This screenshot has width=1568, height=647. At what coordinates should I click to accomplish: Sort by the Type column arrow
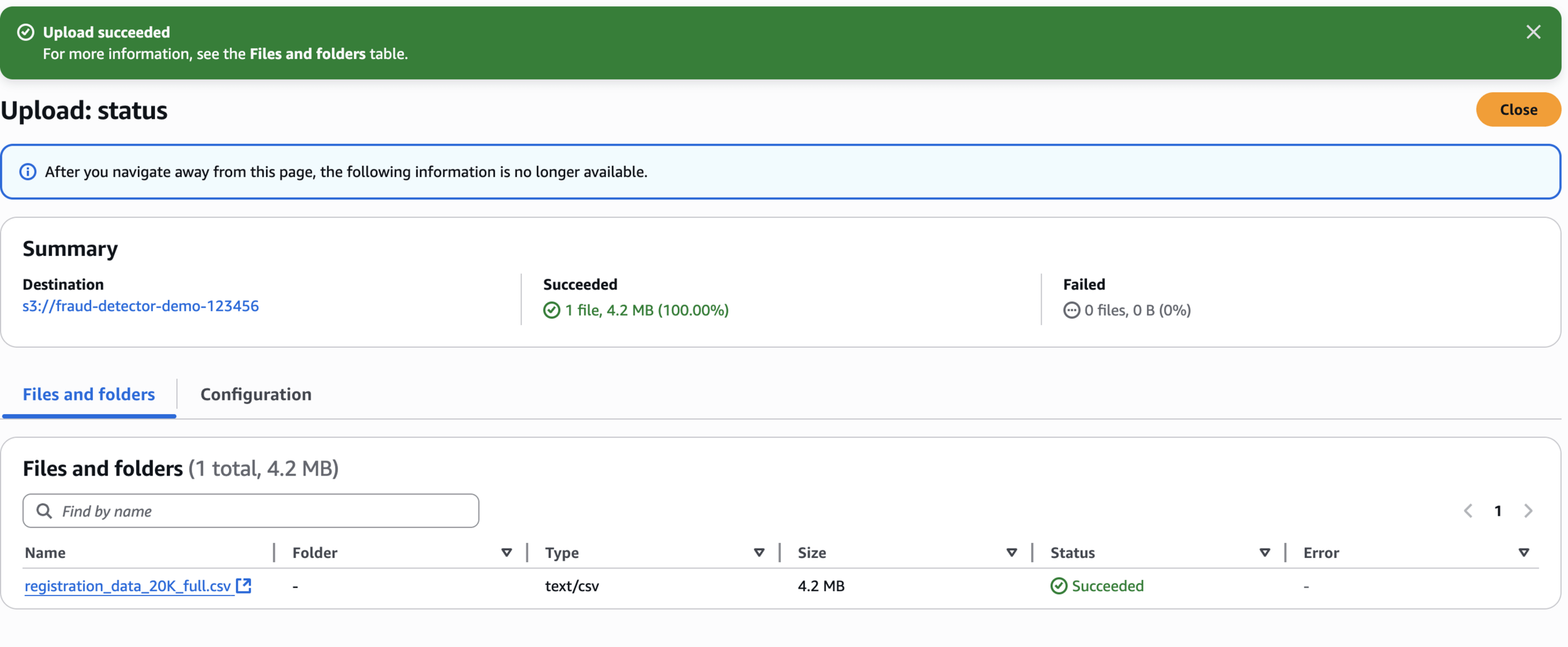click(x=759, y=553)
